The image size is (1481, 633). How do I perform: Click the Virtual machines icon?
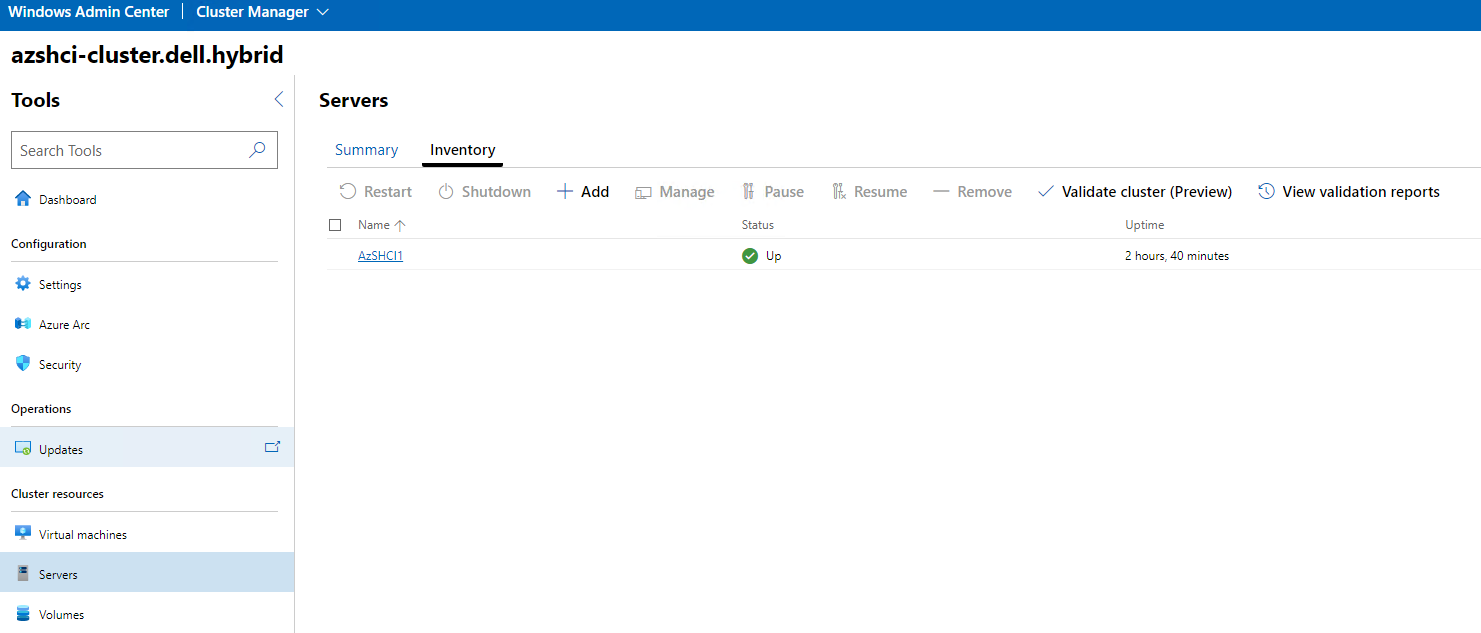[x=23, y=533]
